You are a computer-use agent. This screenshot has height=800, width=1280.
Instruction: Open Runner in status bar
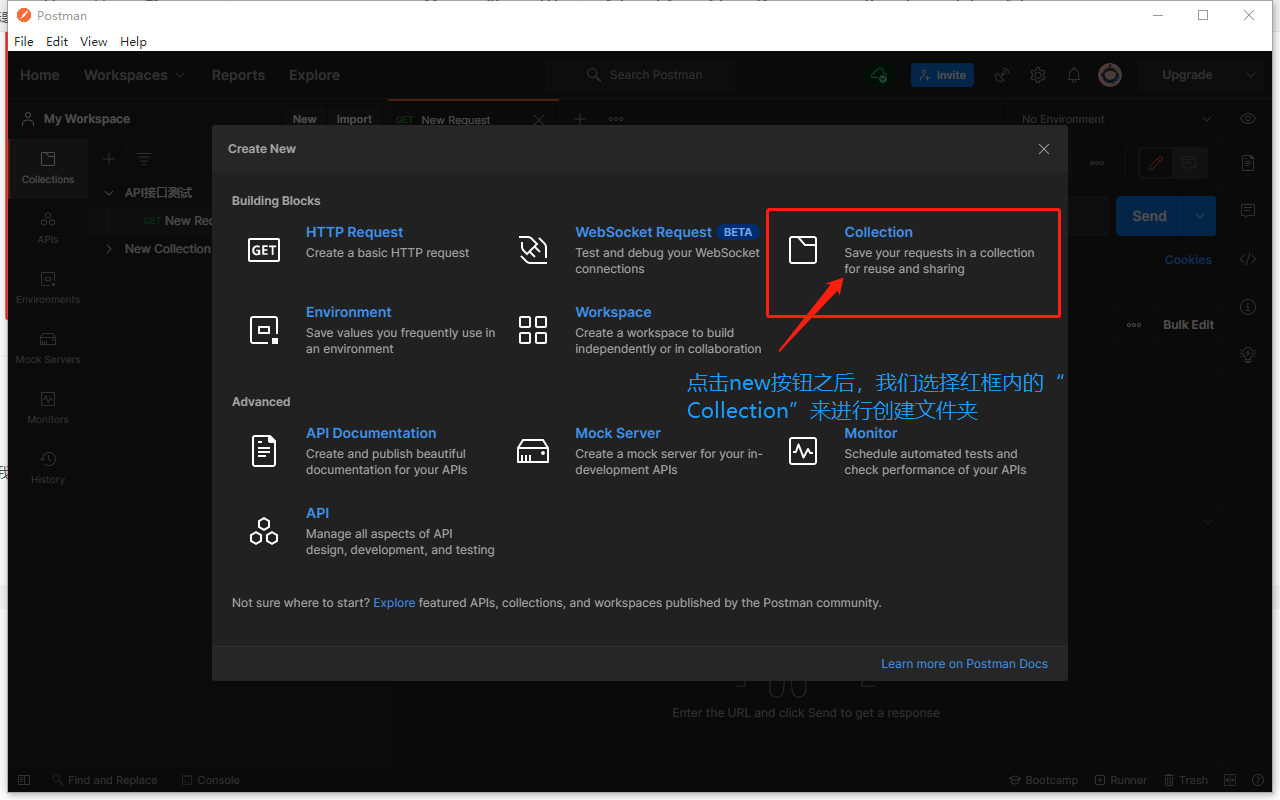coord(1121,780)
